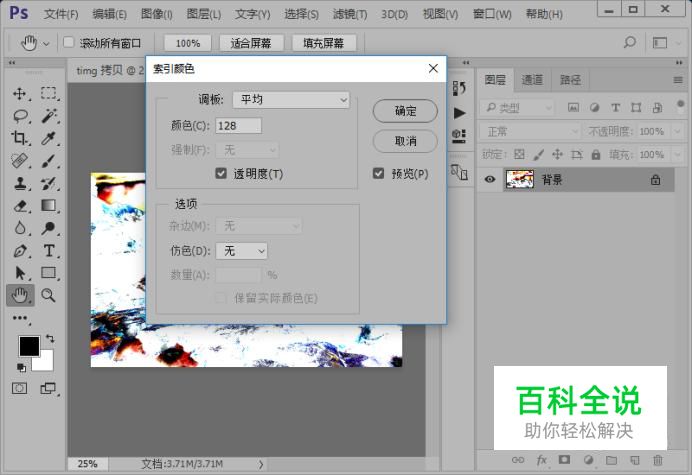The width and height of the screenshot is (692, 475).
Task: Toggle pixel layer filter icon
Action: point(573,107)
